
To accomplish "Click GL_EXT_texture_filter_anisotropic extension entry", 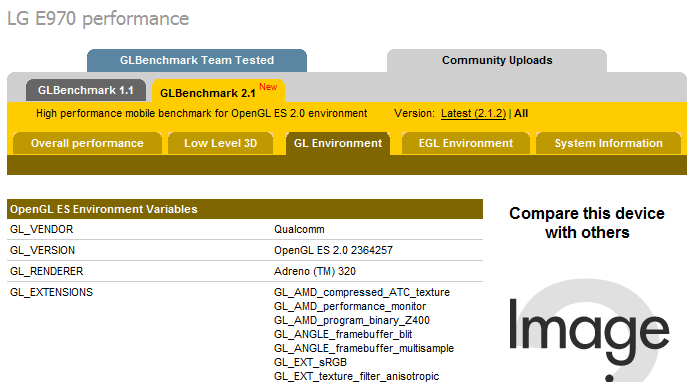I will [357, 376].
